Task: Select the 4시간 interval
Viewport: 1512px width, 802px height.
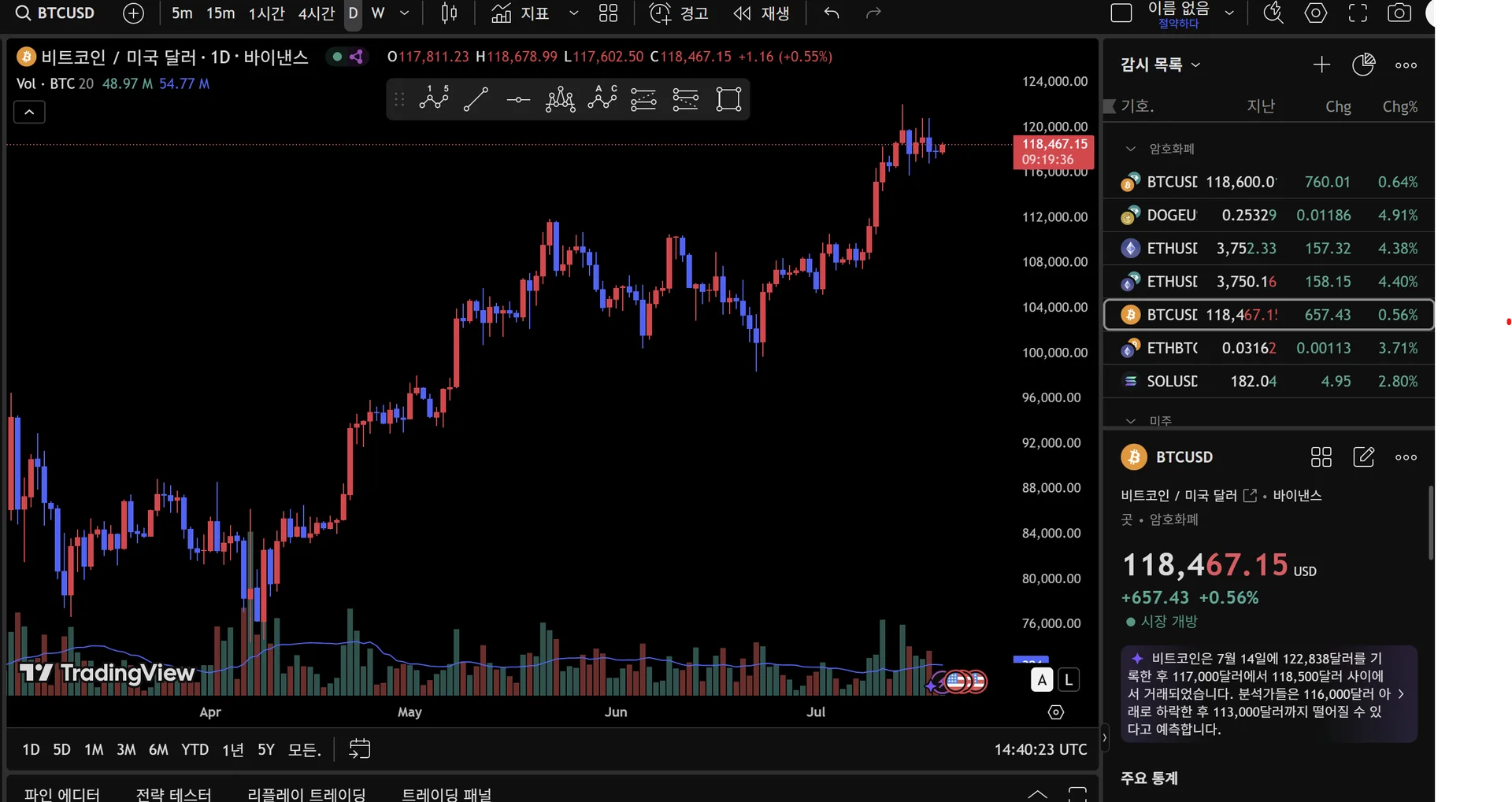Action: [x=316, y=13]
